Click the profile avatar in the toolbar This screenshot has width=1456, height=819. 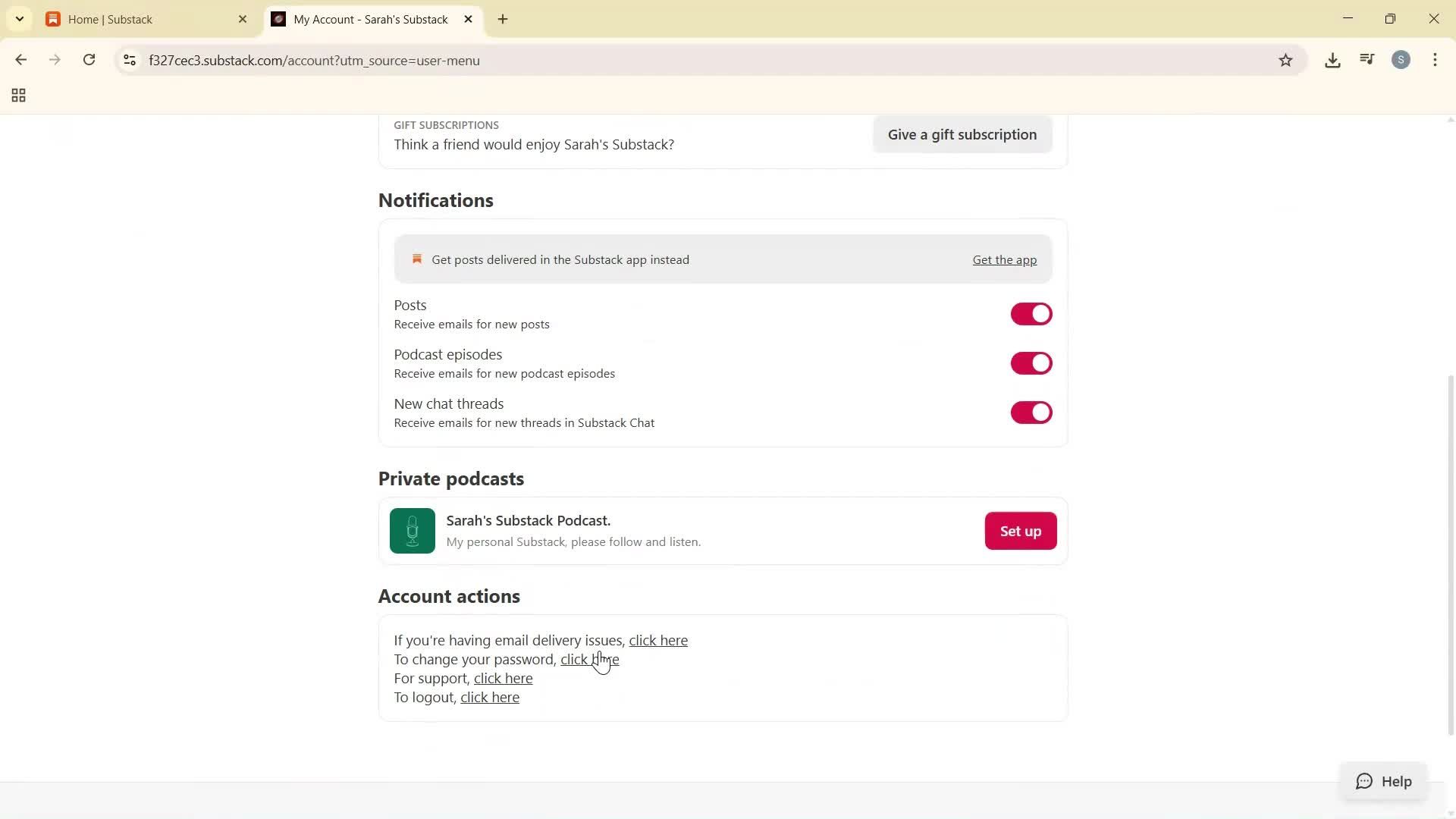pyautogui.click(x=1401, y=60)
